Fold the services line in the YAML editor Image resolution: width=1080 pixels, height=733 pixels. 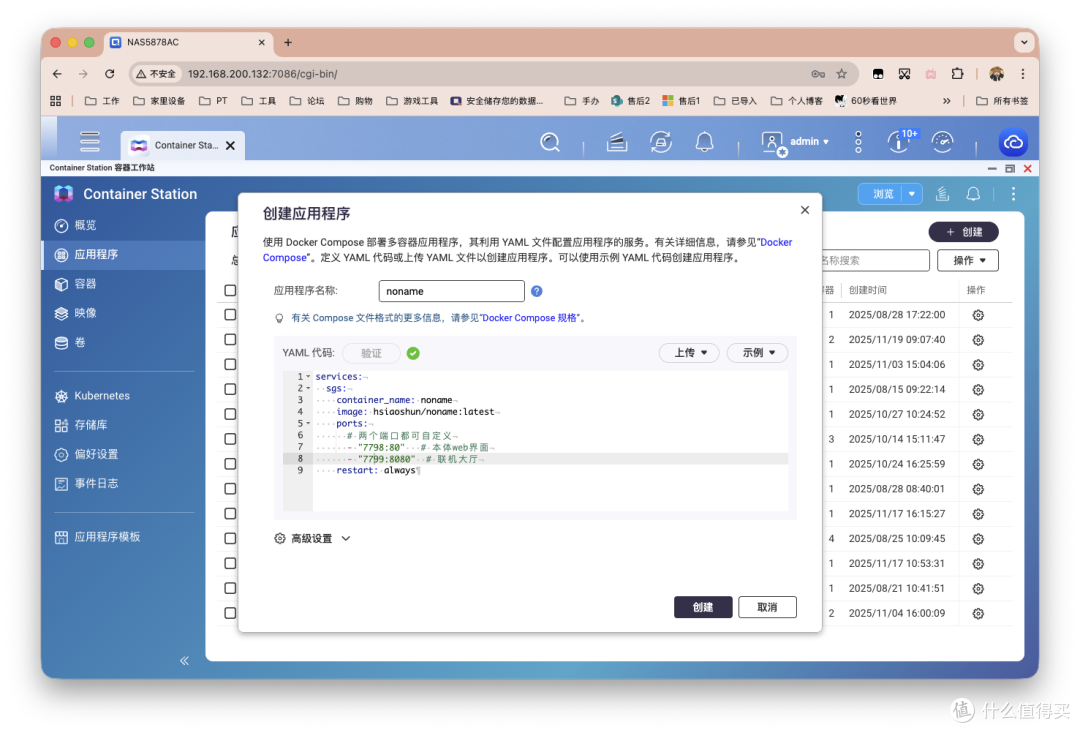pyautogui.click(x=308, y=377)
